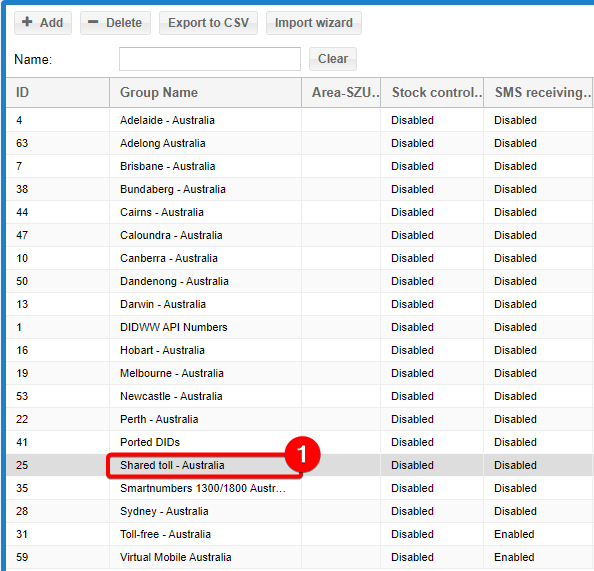The height and width of the screenshot is (571, 594).
Task: Click the Area-SZU column header
Action: pos(341,92)
